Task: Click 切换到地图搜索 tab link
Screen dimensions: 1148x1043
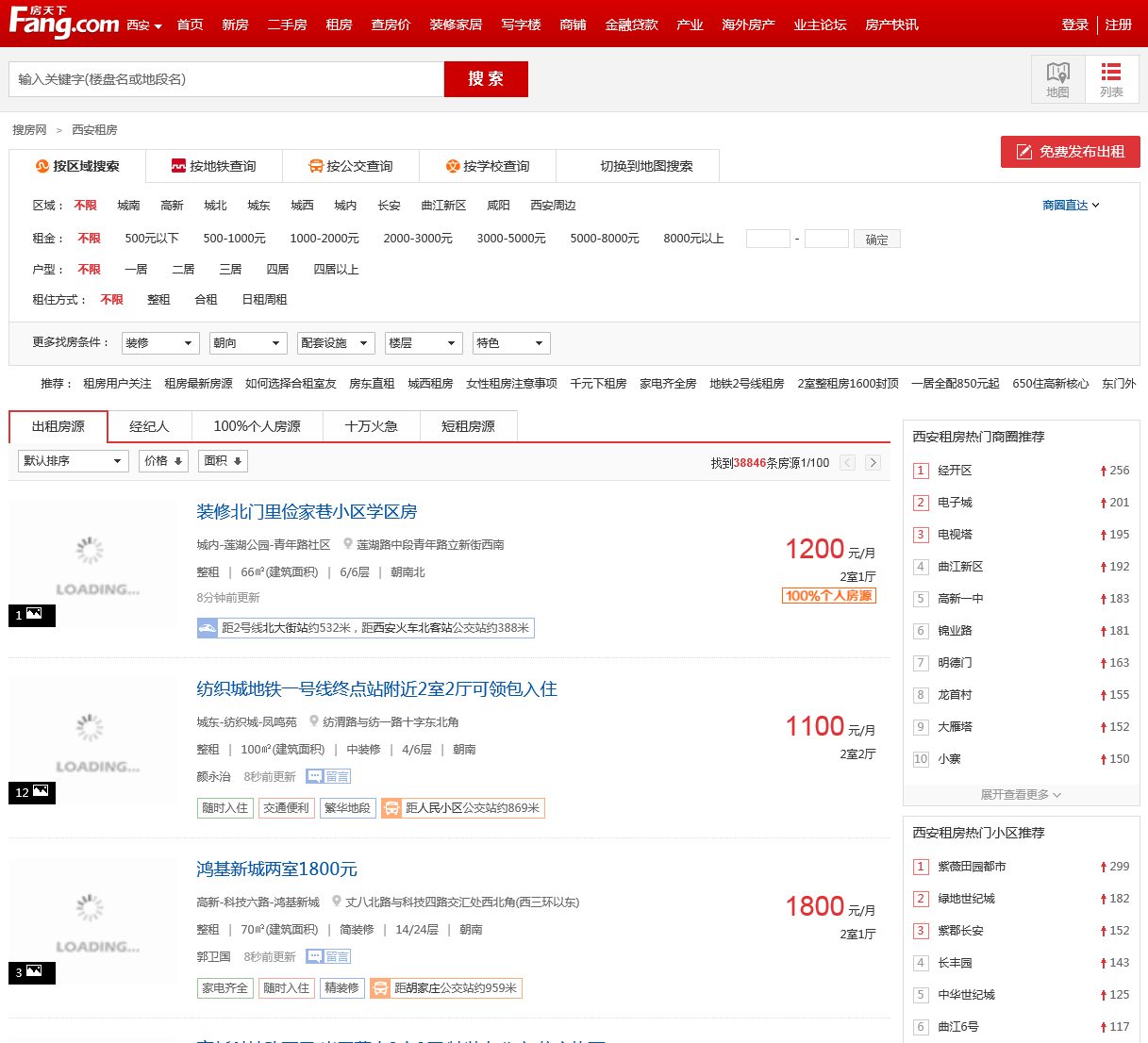Action: pyautogui.click(x=646, y=166)
